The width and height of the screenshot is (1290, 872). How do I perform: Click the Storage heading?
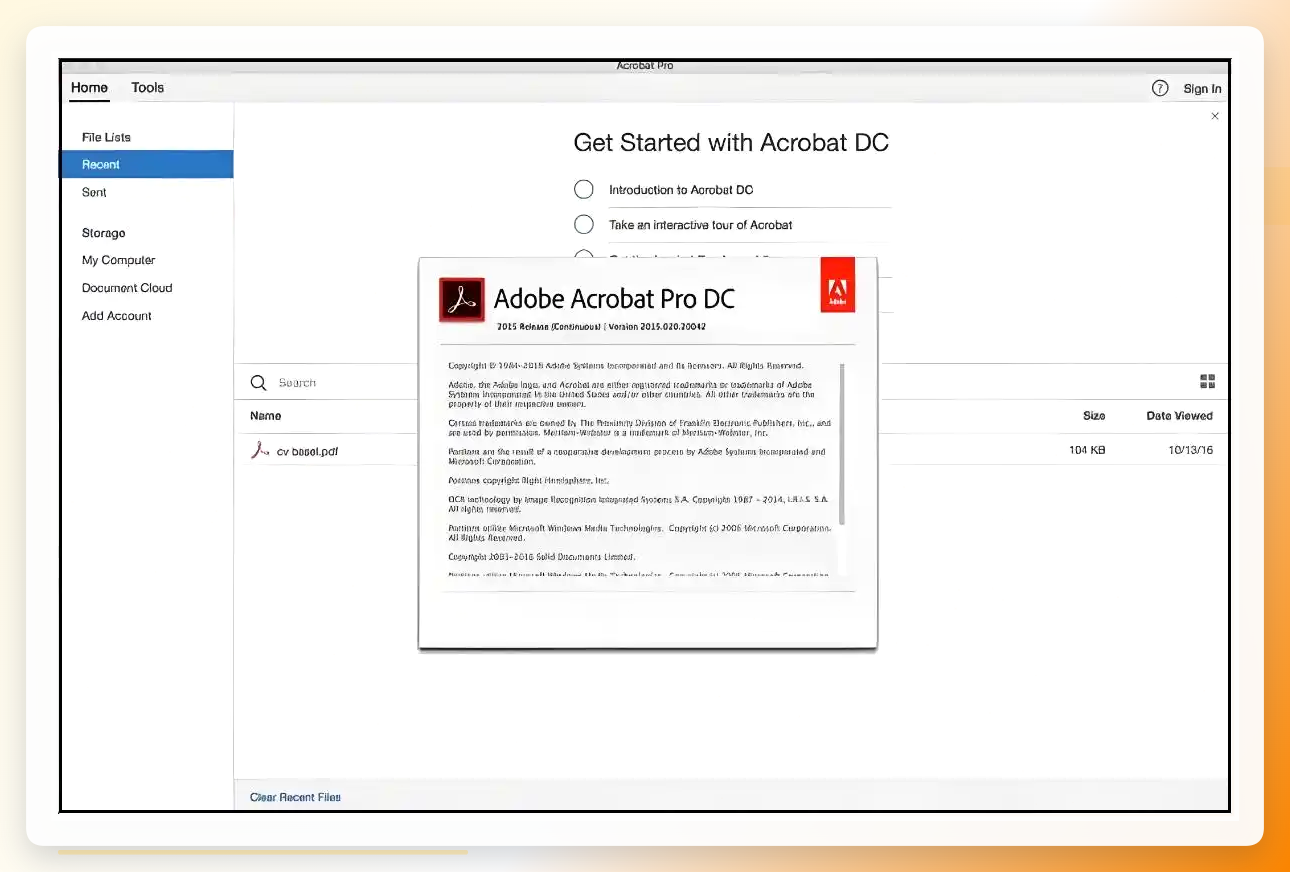[x=104, y=233]
